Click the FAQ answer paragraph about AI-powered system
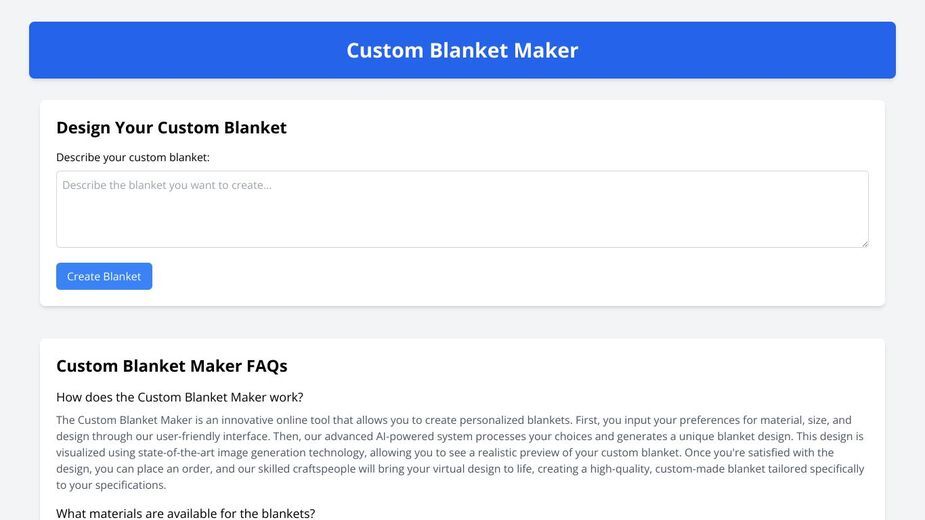The image size is (925, 520). [460, 453]
